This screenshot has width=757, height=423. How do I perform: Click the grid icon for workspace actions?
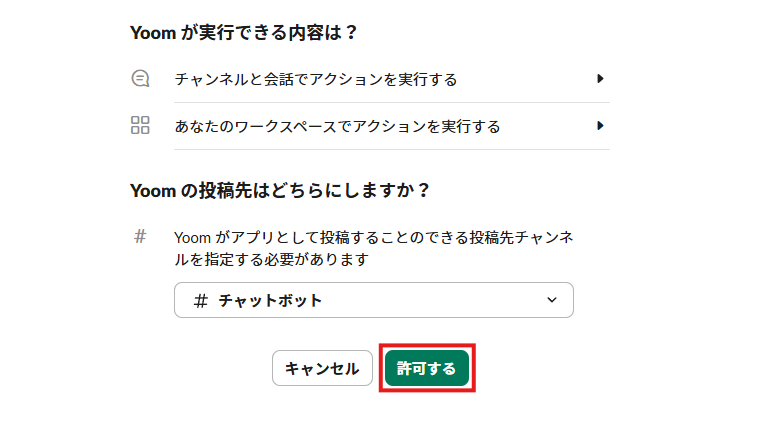point(140,126)
